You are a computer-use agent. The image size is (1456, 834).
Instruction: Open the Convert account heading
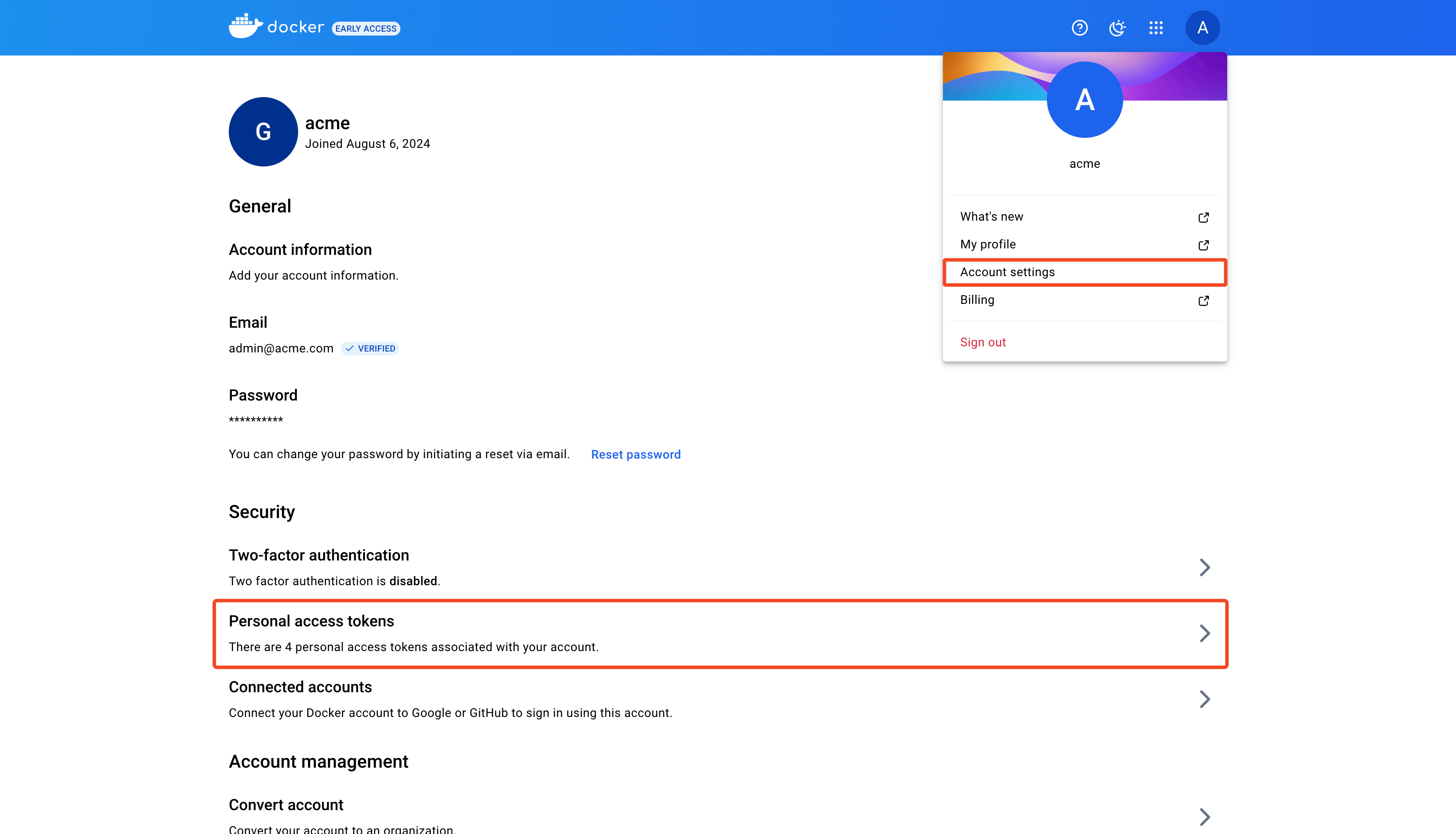286,805
